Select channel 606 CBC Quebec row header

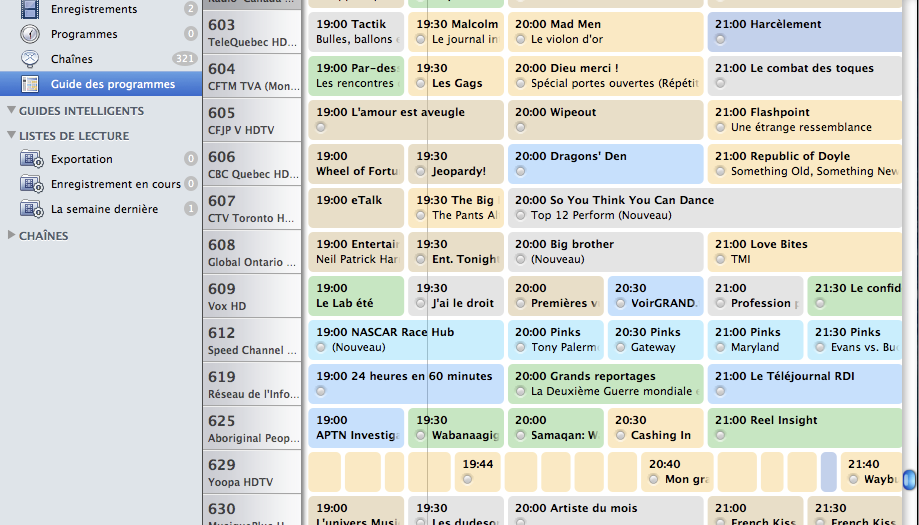[252, 164]
